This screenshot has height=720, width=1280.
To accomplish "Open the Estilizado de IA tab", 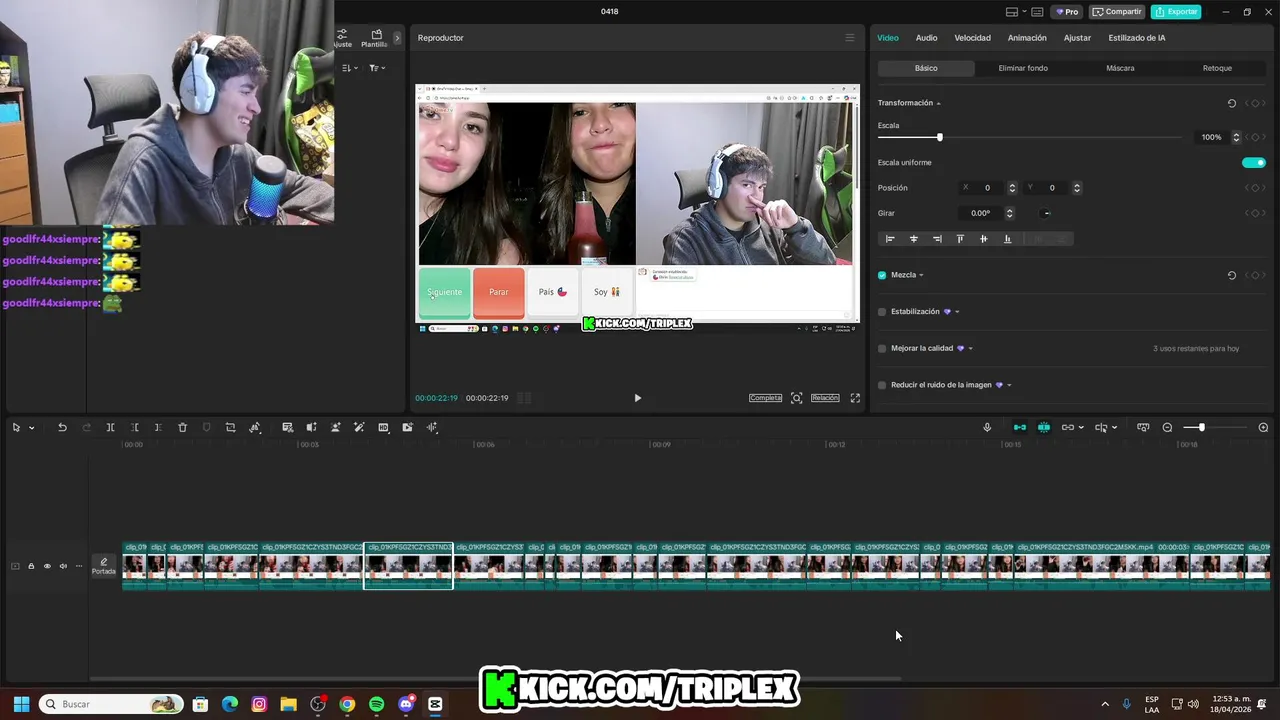I will [1137, 38].
